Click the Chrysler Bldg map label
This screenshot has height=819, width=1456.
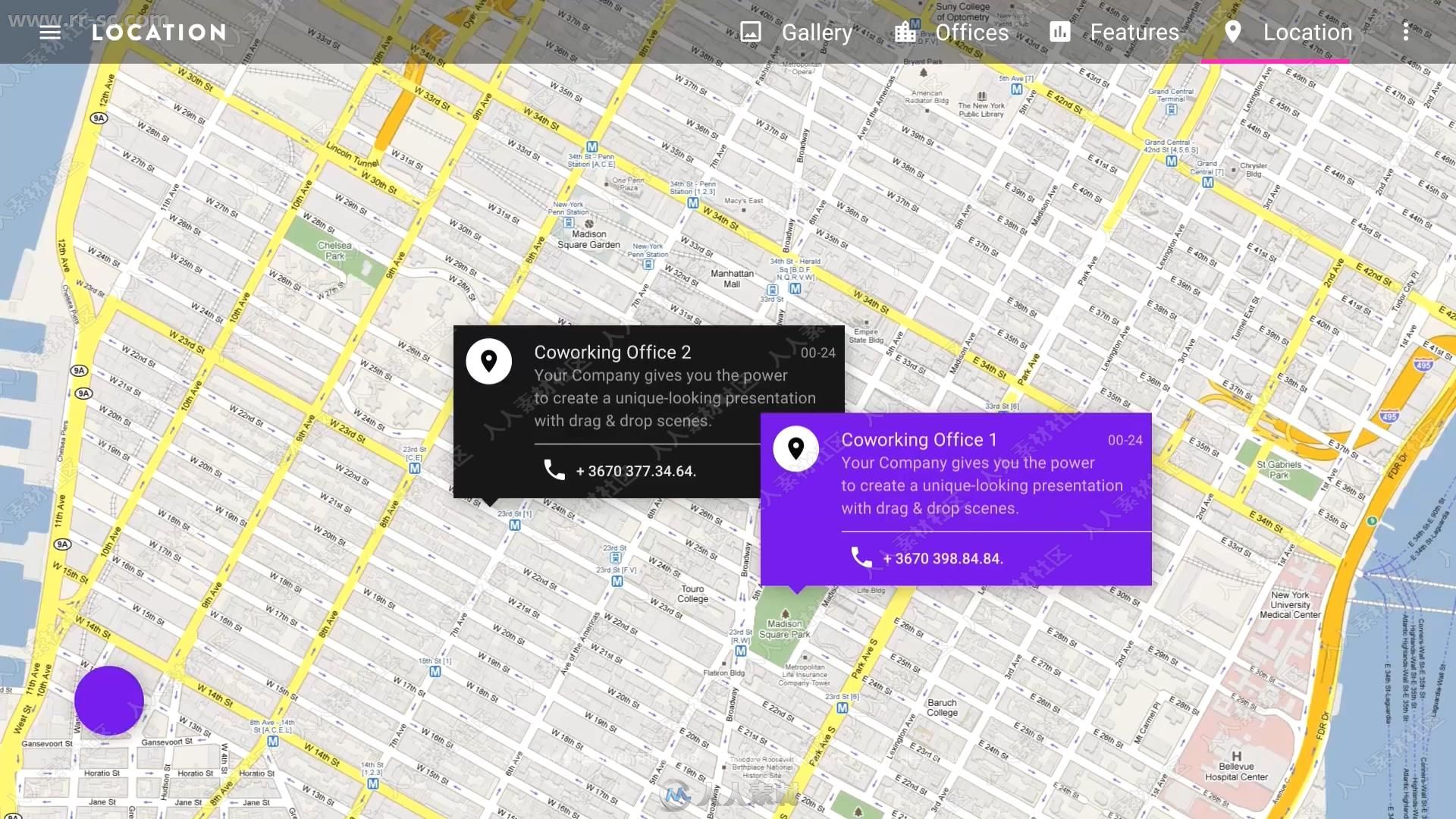coord(1254,169)
